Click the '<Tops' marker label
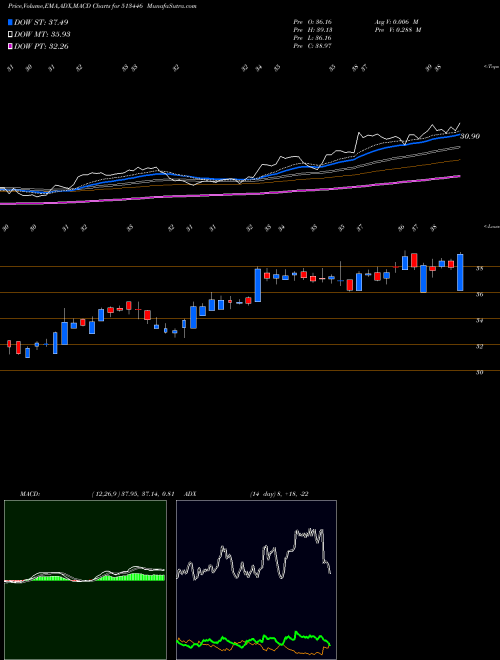 (492, 67)
